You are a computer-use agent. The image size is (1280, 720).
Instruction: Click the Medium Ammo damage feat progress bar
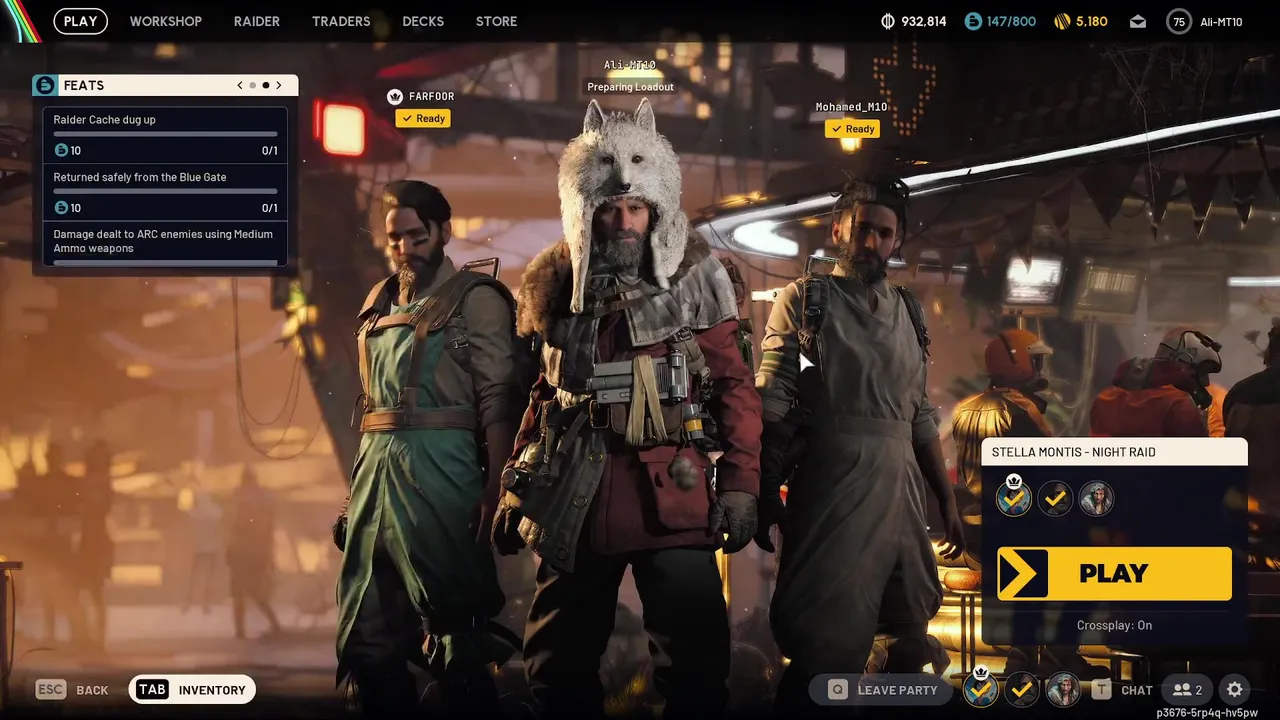166,262
